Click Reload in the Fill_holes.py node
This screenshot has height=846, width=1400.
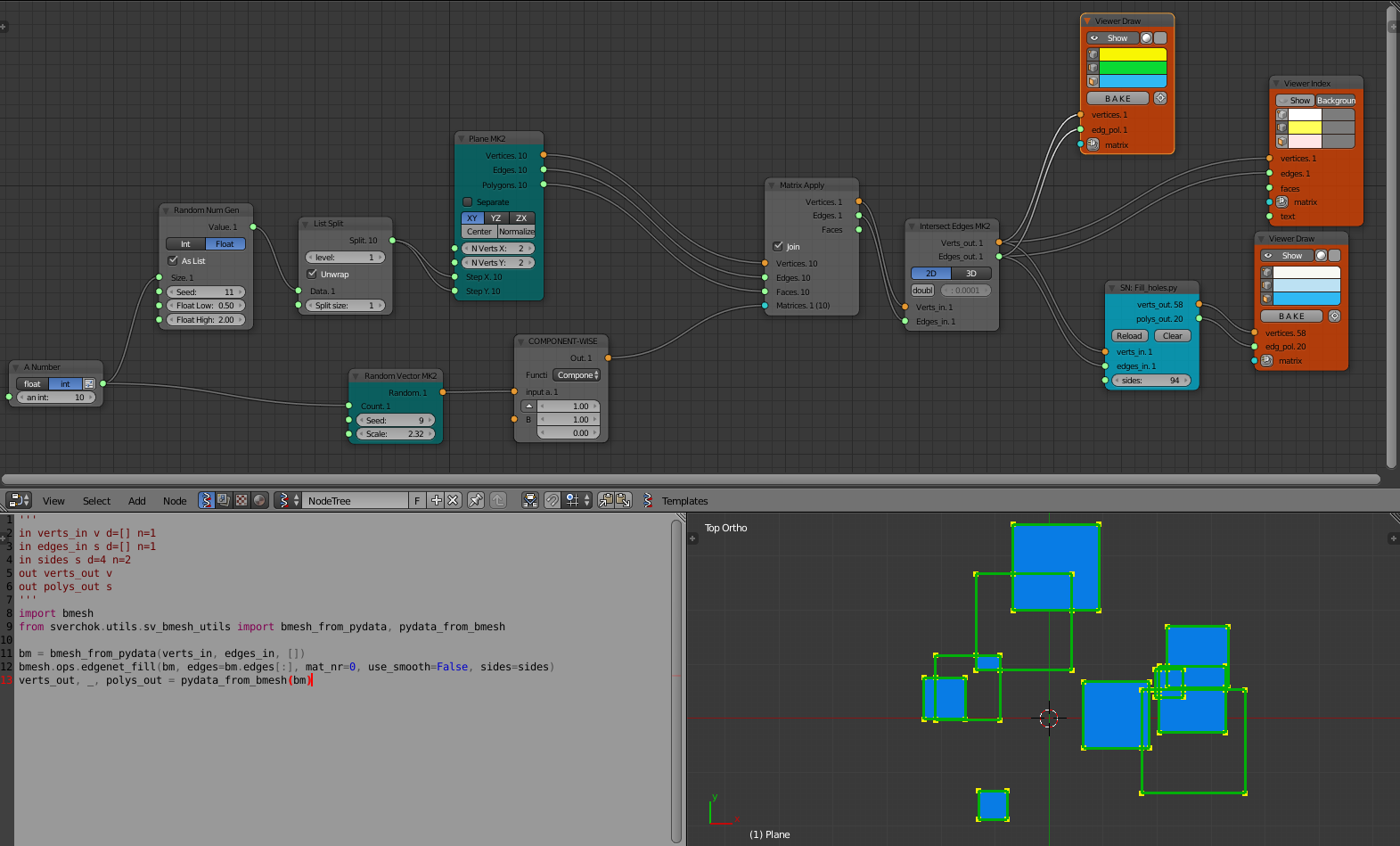(1129, 335)
